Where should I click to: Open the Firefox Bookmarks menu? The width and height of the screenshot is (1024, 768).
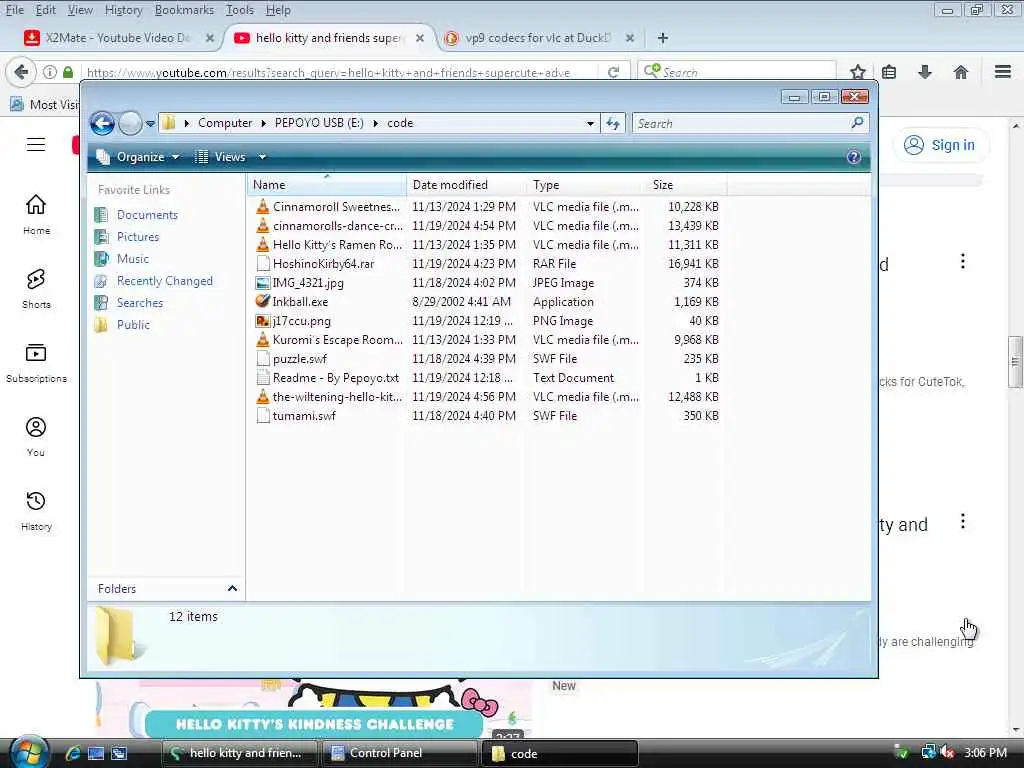point(184,10)
